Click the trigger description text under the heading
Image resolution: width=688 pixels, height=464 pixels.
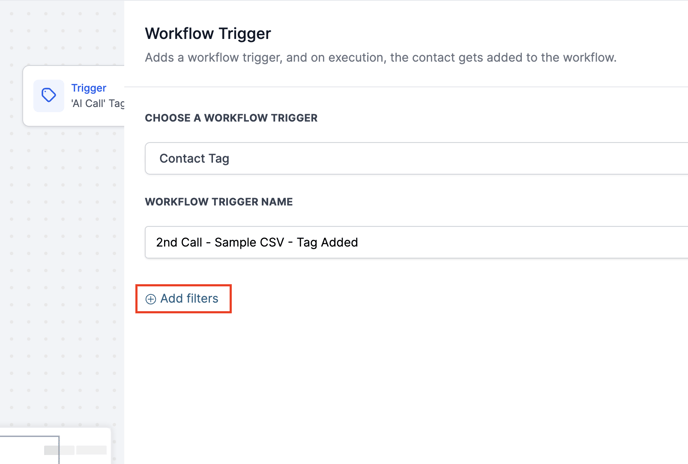point(380,57)
